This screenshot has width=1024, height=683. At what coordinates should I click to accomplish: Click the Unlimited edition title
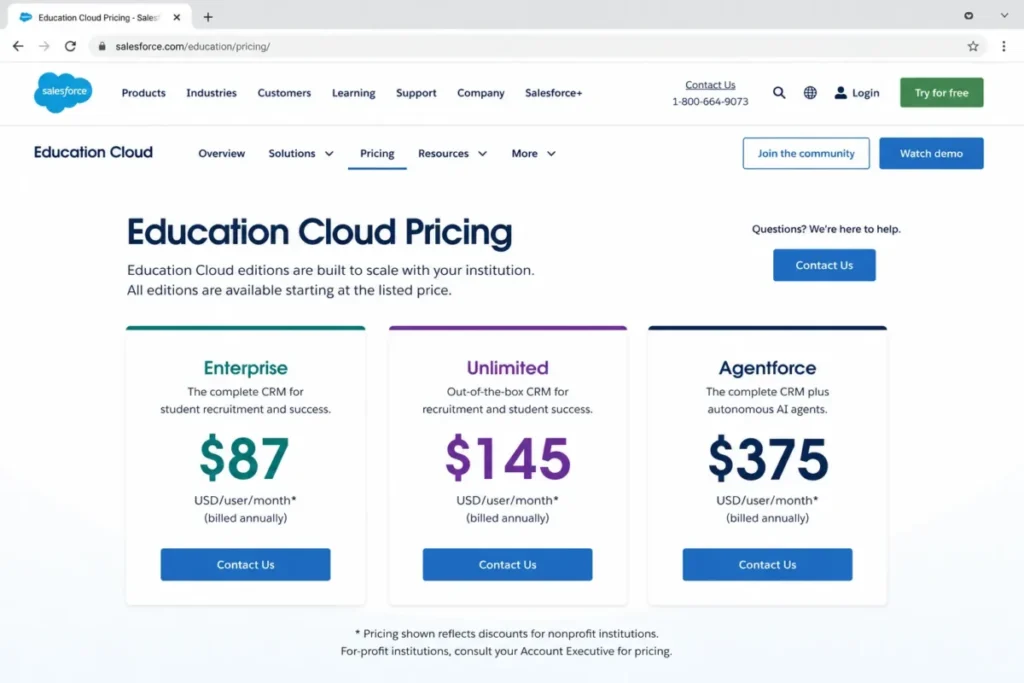(507, 368)
